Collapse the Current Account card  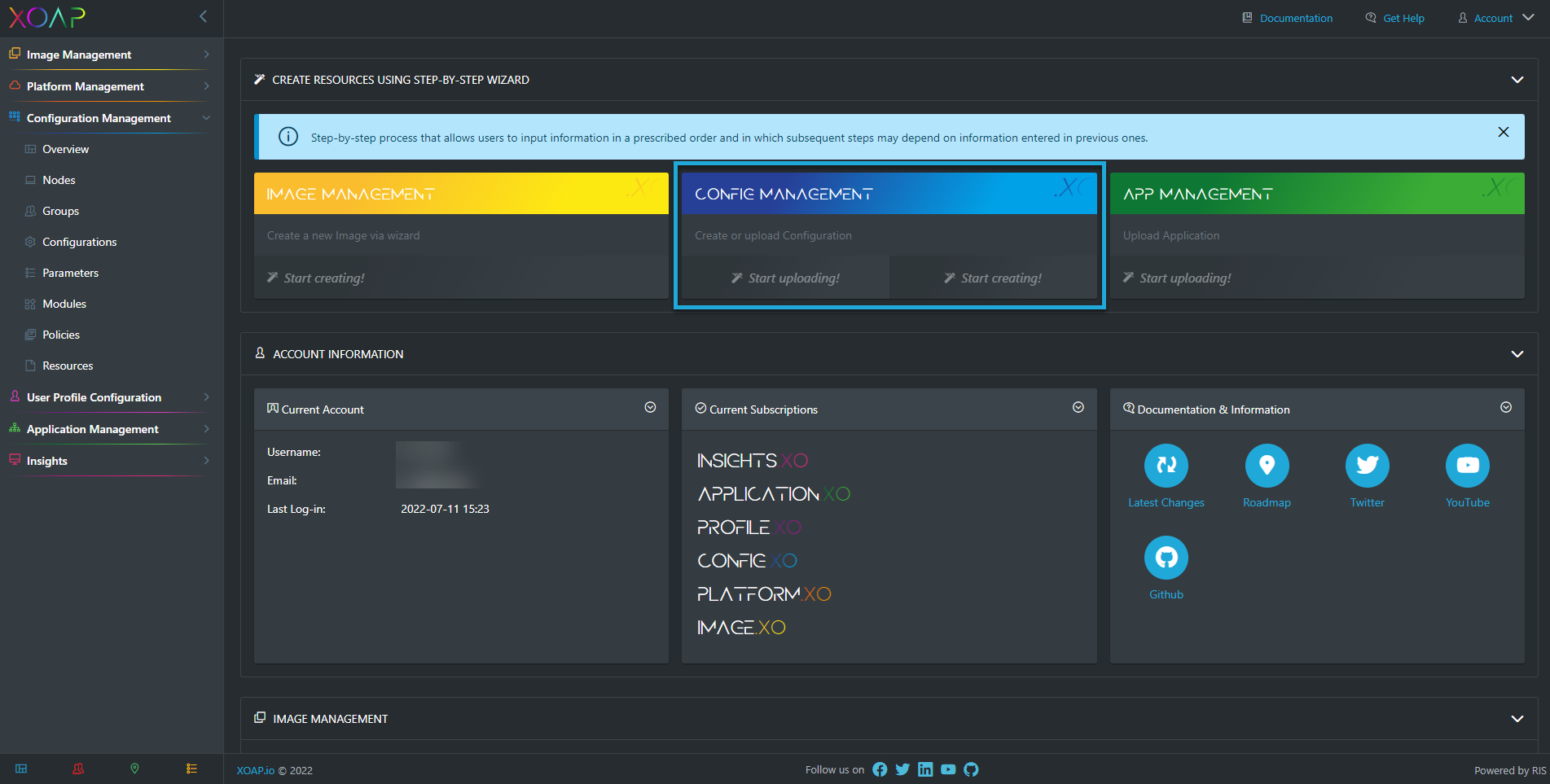[x=650, y=407]
